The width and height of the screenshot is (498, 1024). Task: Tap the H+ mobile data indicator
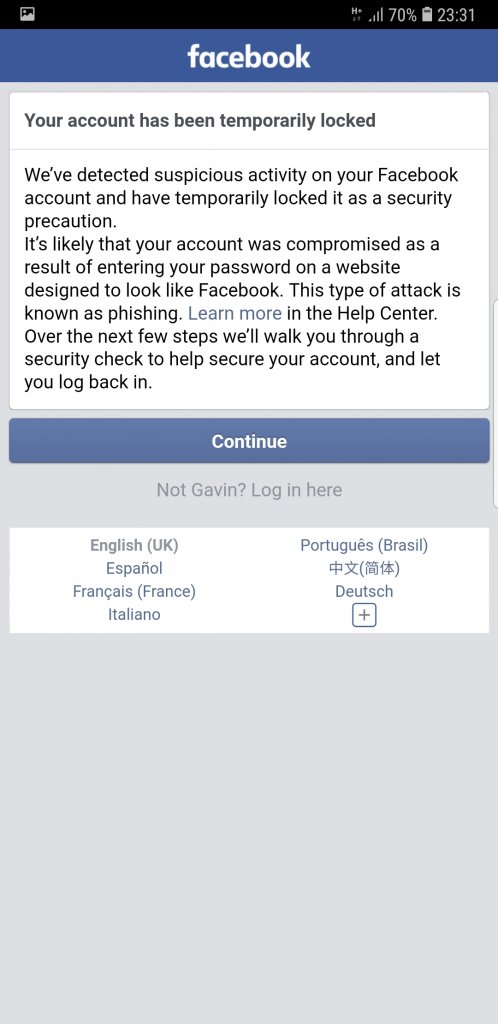356,14
